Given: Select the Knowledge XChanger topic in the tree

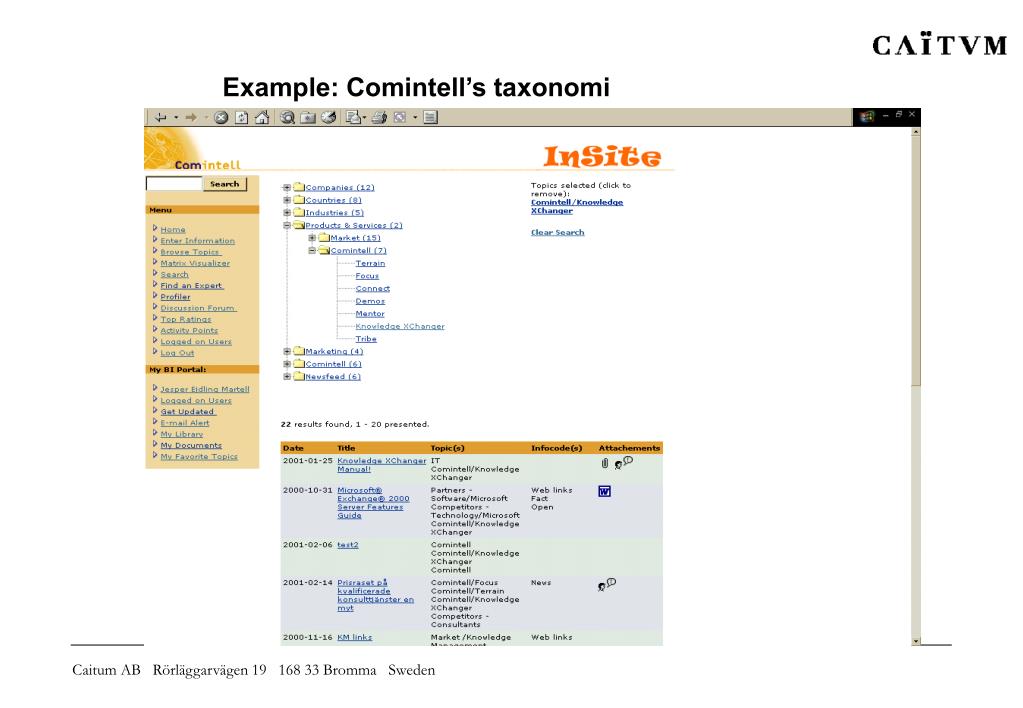Looking at the screenshot, I should coord(400,326).
